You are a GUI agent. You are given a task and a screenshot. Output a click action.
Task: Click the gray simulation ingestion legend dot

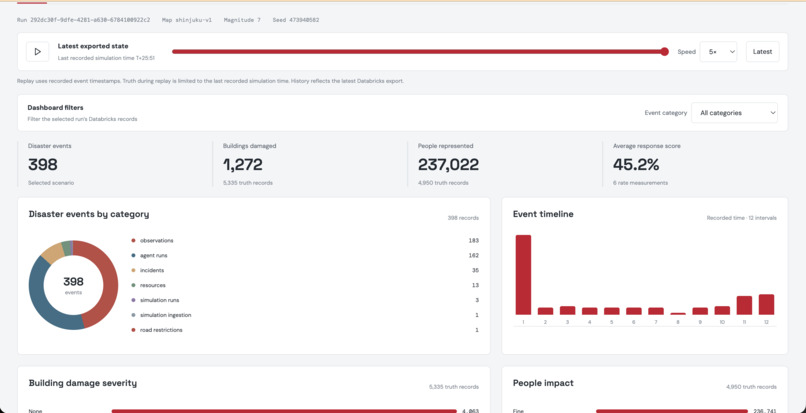(x=133, y=315)
